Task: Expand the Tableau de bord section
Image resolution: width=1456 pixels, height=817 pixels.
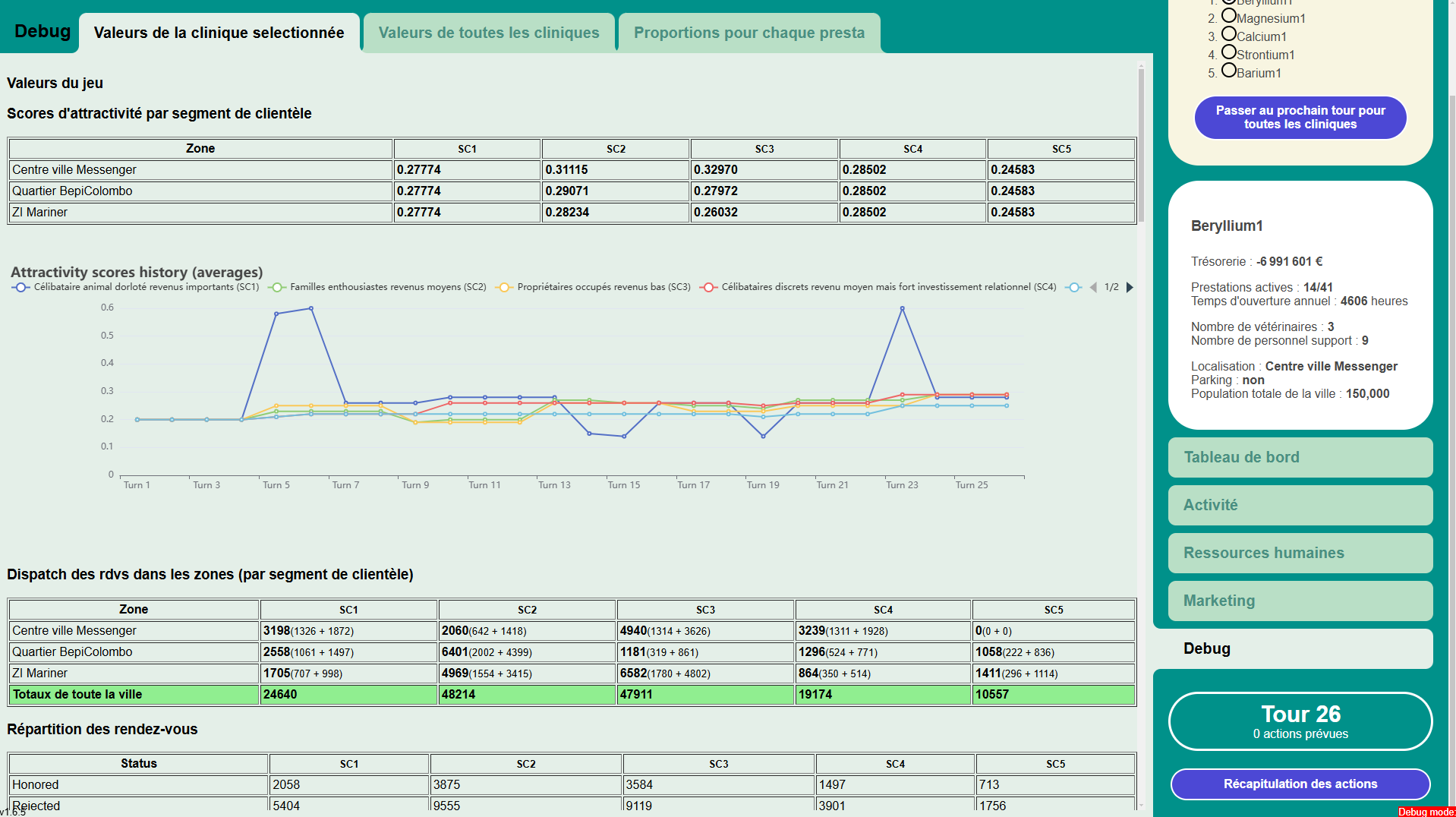Action: [x=1300, y=458]
